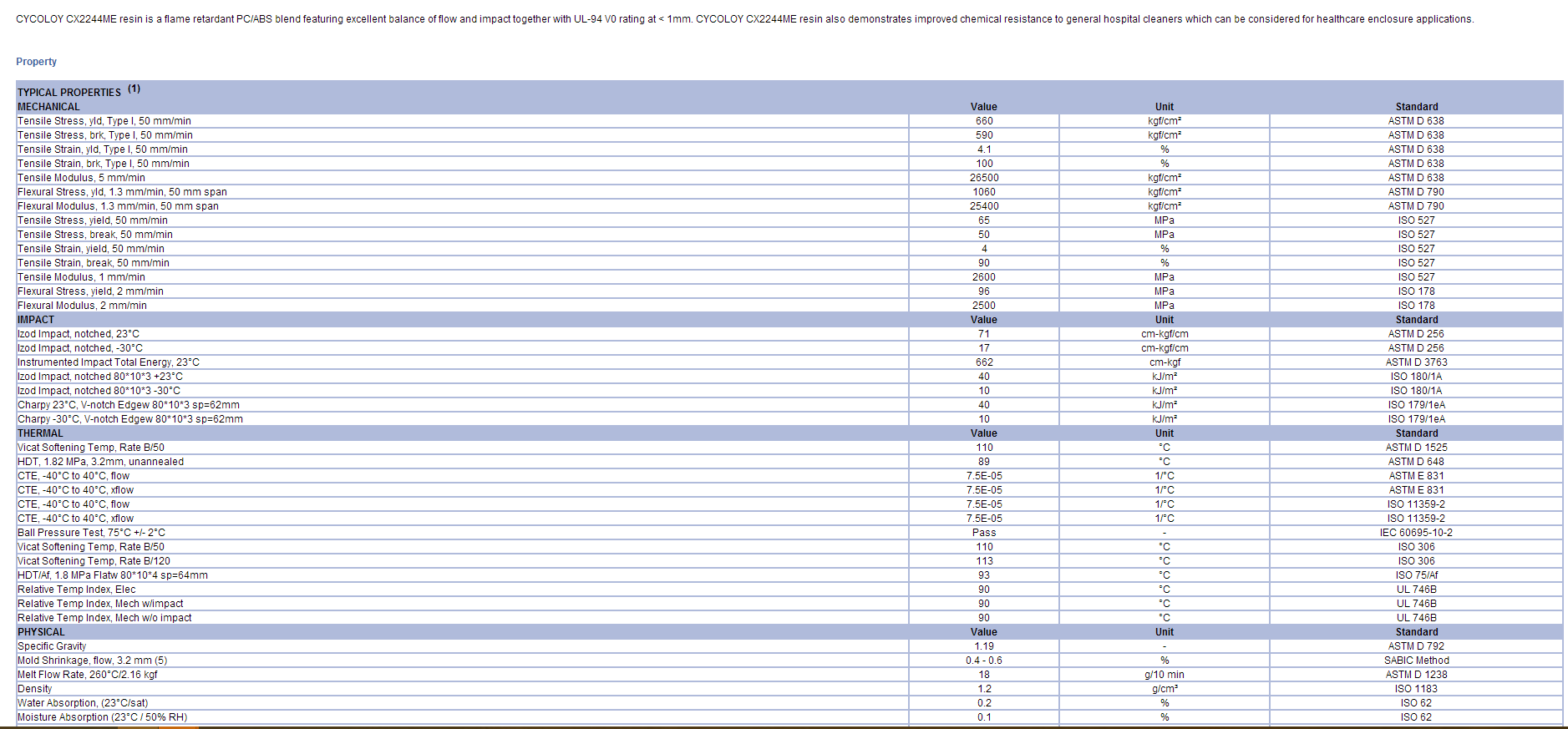Image resolution: width=1568 pixels, height=729 pixels.
Task: Click 'Ball Pressure Test, 75°C +/- 2°C'
Action: click(x=91, y=533)
